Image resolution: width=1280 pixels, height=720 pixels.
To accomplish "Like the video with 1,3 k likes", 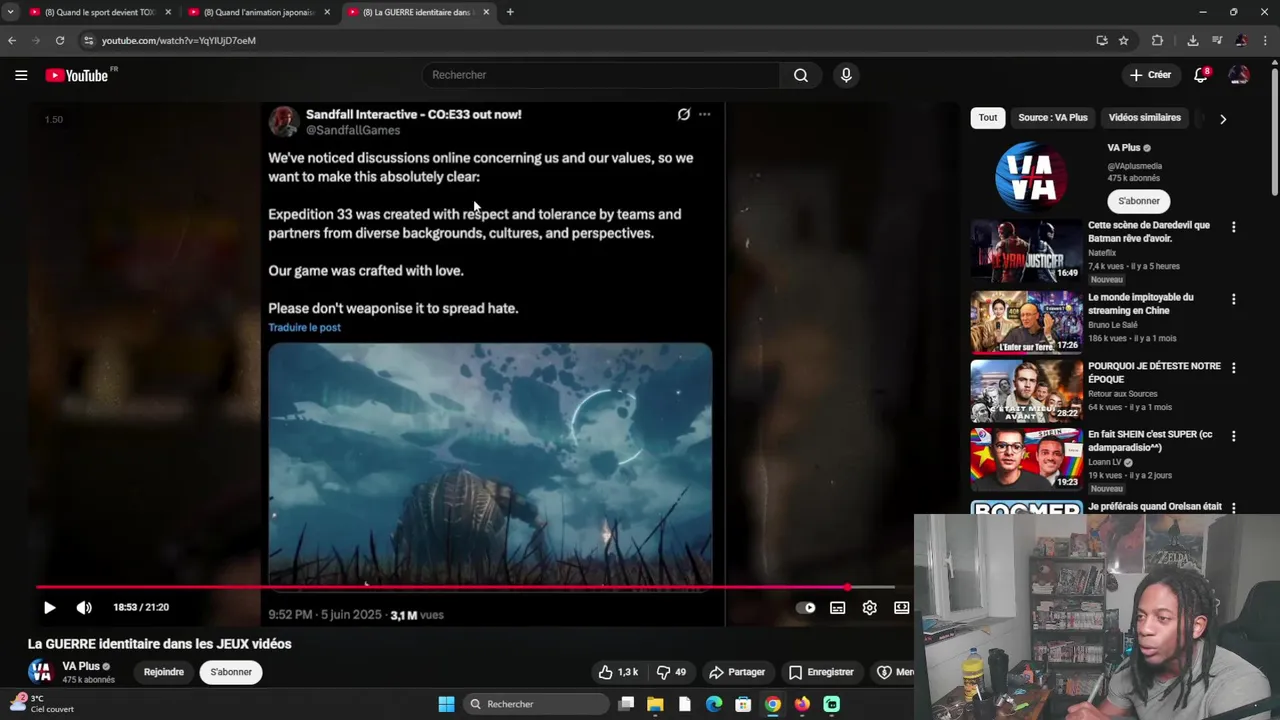I will [618, 672].
